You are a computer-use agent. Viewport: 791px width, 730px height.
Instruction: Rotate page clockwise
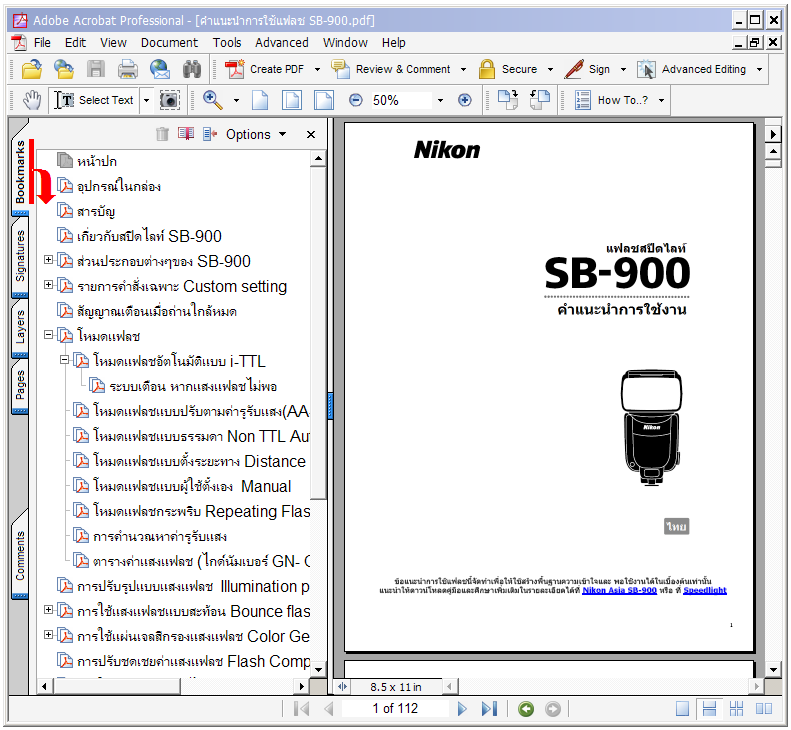[x=507, y=99]
